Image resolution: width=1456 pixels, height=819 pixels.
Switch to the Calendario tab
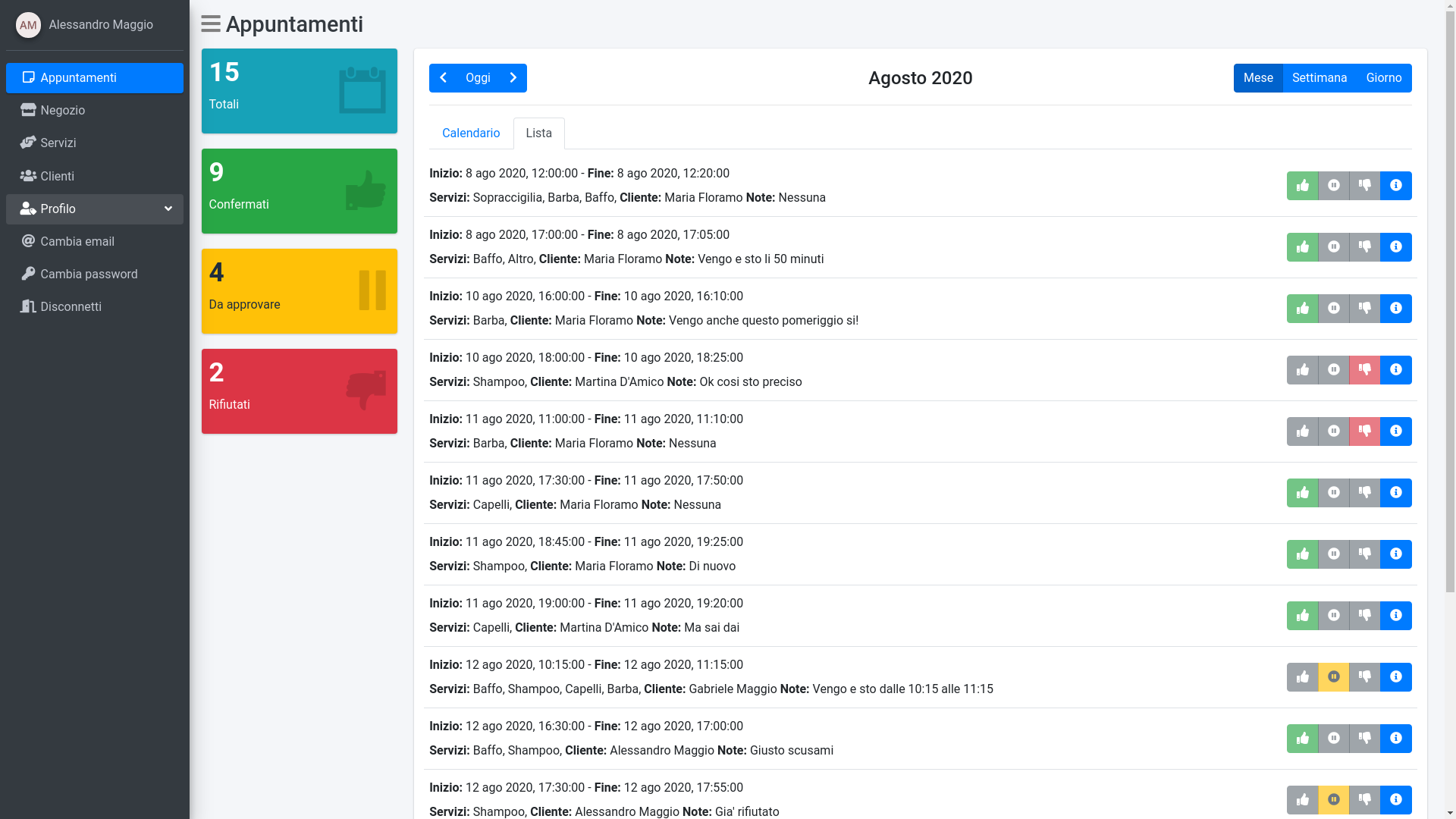click(x=470, y=133)
